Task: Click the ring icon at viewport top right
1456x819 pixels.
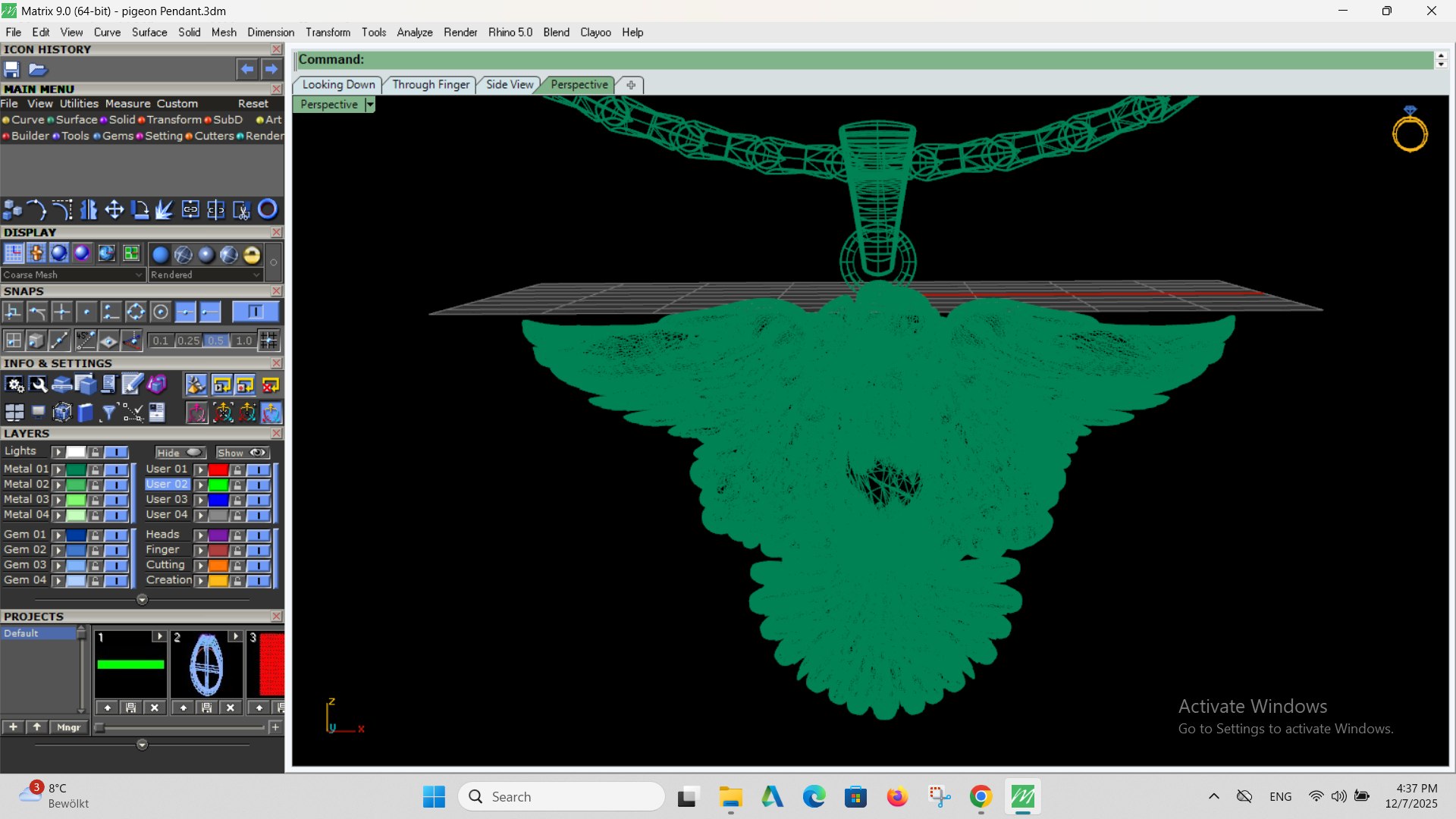Action: 1410,130
